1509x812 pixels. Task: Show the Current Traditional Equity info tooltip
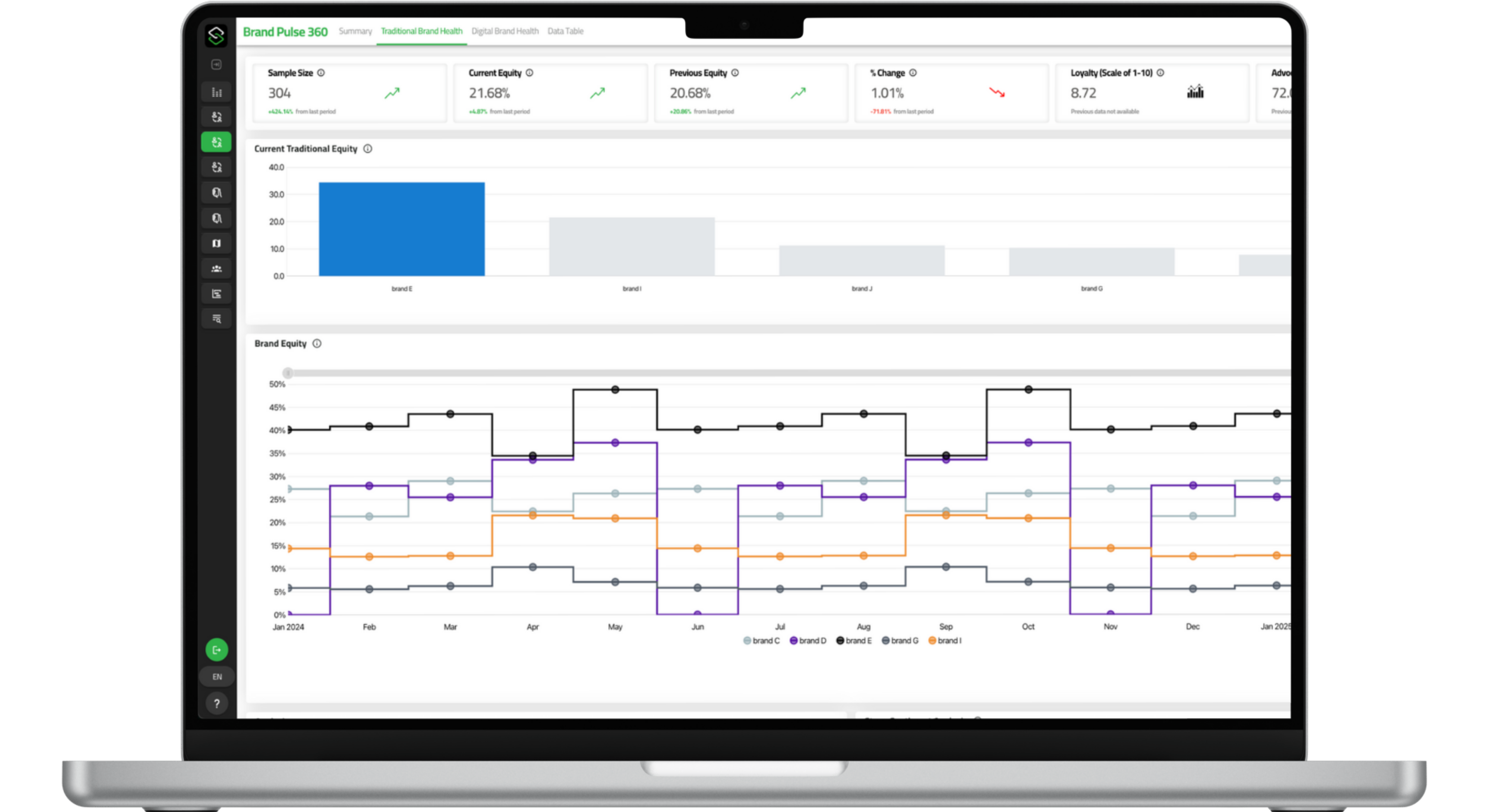click(367, 149)
